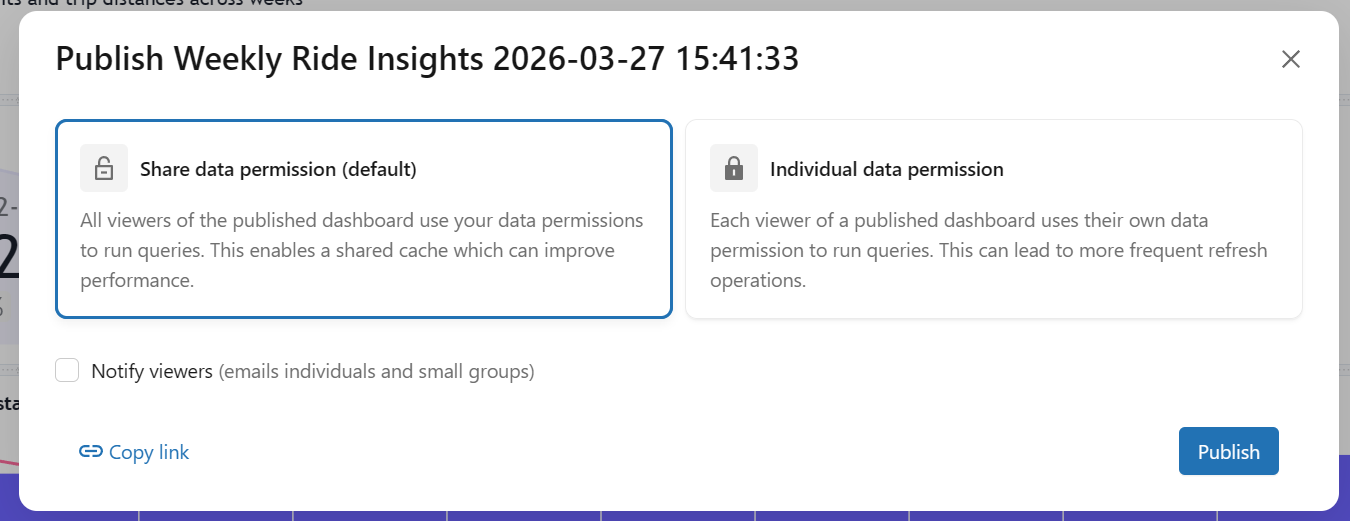Click the Share data permission (default) heading
This screenshot has width=1350, height=521.
pos(278,169)
